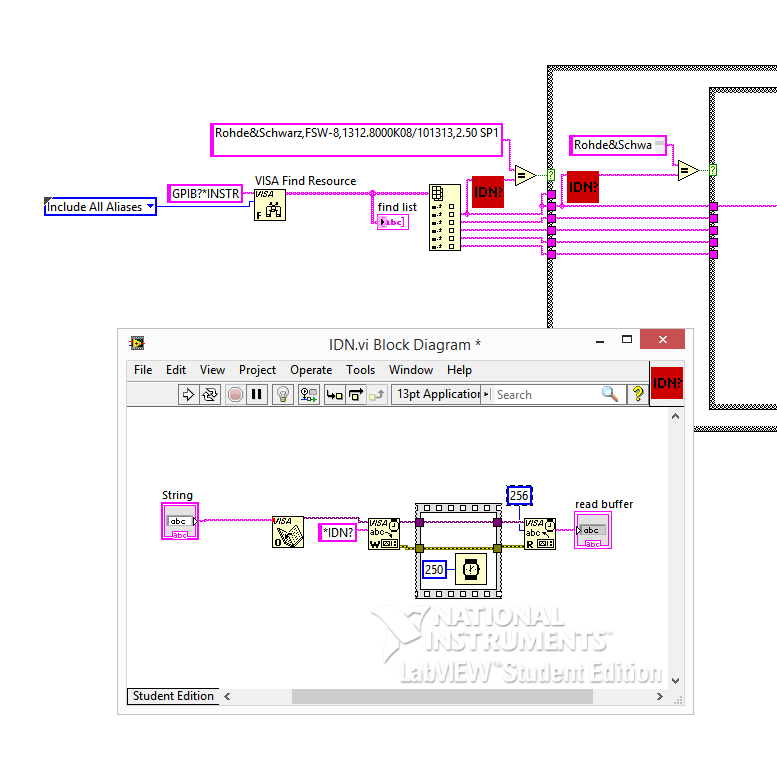
Task: Select the 250 wait time constant
Action: [x=434, y=569]
